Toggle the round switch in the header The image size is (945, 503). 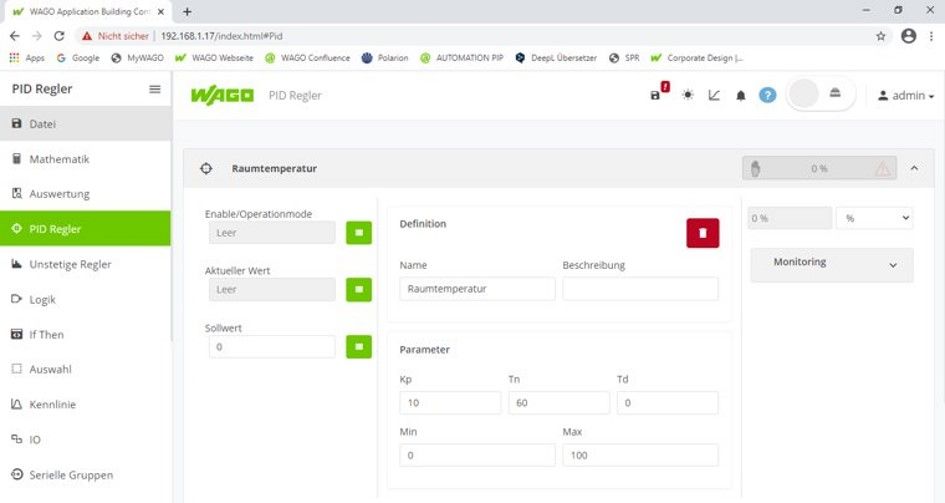click(x=818, y=94)
